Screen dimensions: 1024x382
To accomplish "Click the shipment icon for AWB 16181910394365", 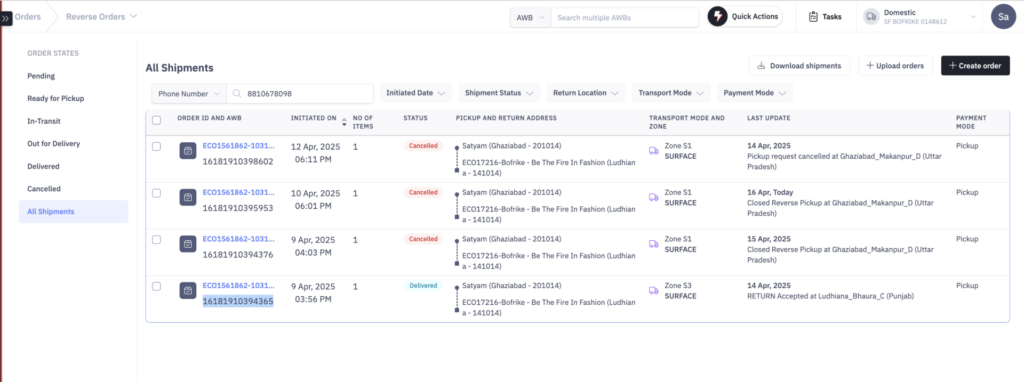I will point(187,291).
